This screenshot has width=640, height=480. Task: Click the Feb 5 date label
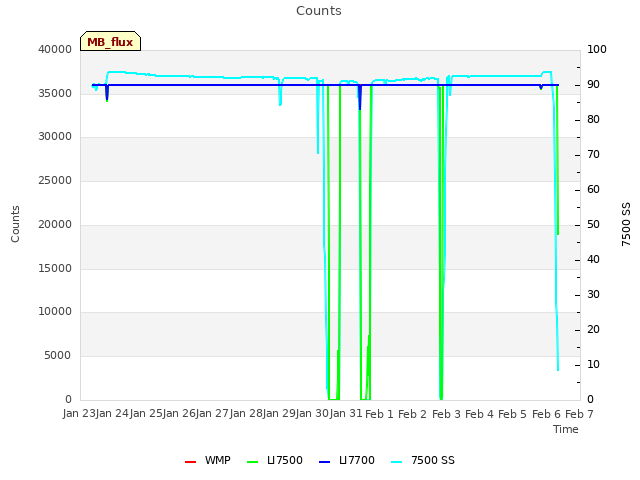513,414
